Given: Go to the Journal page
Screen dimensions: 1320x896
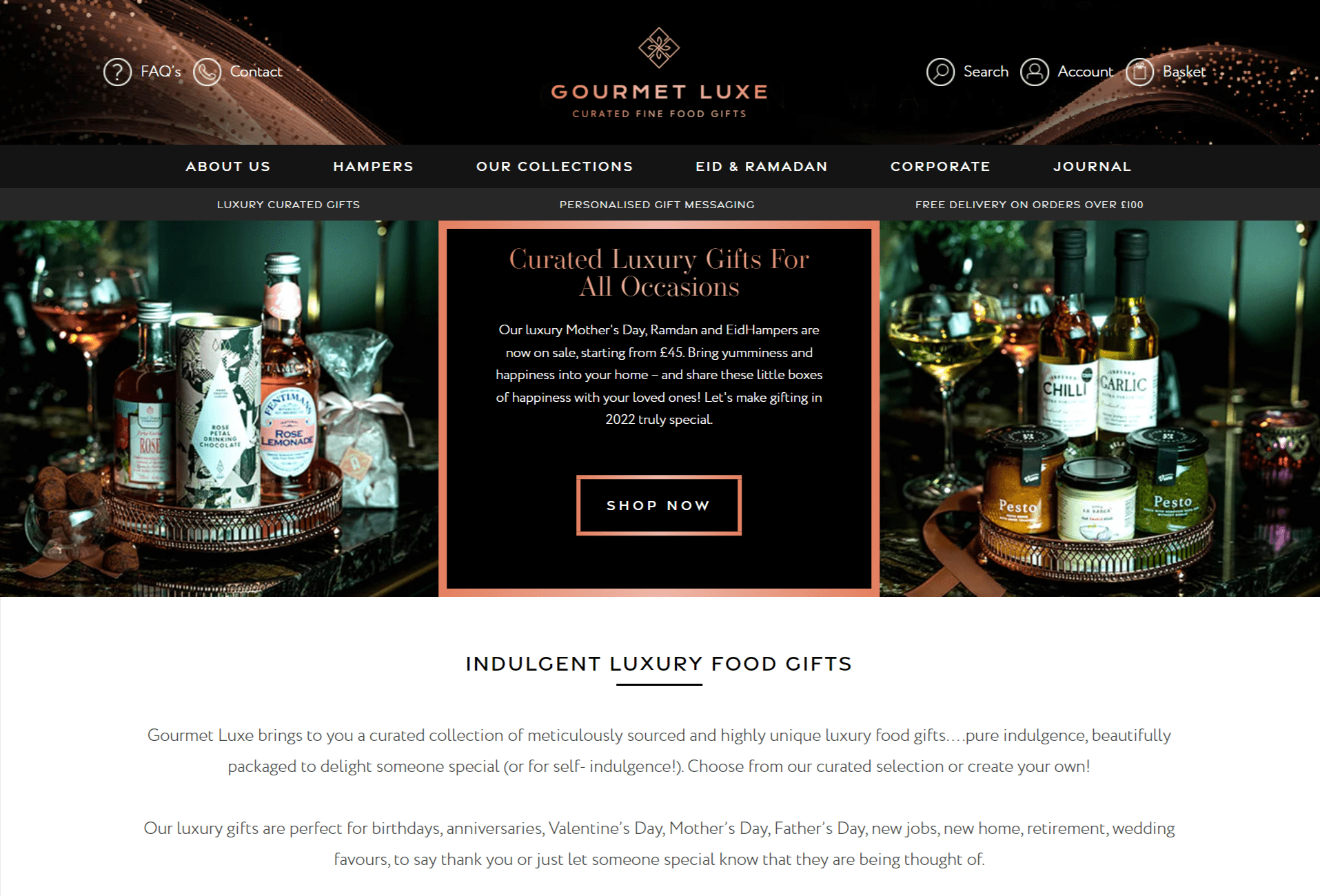Looking at the screenshot, I should coord(1092,166).
